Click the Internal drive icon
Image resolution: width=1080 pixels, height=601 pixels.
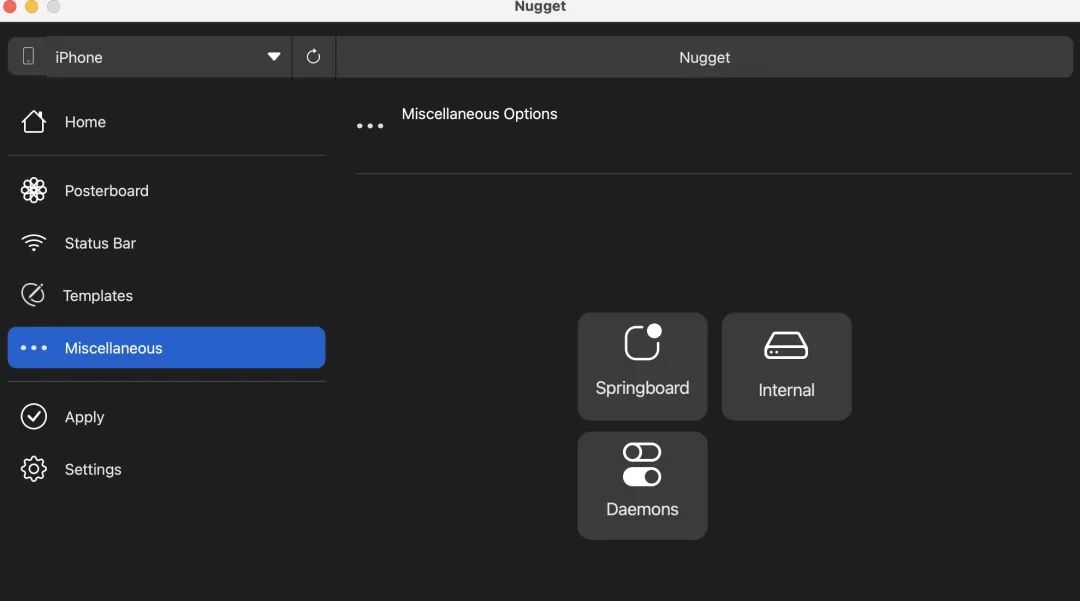click(x=786, y=346)
